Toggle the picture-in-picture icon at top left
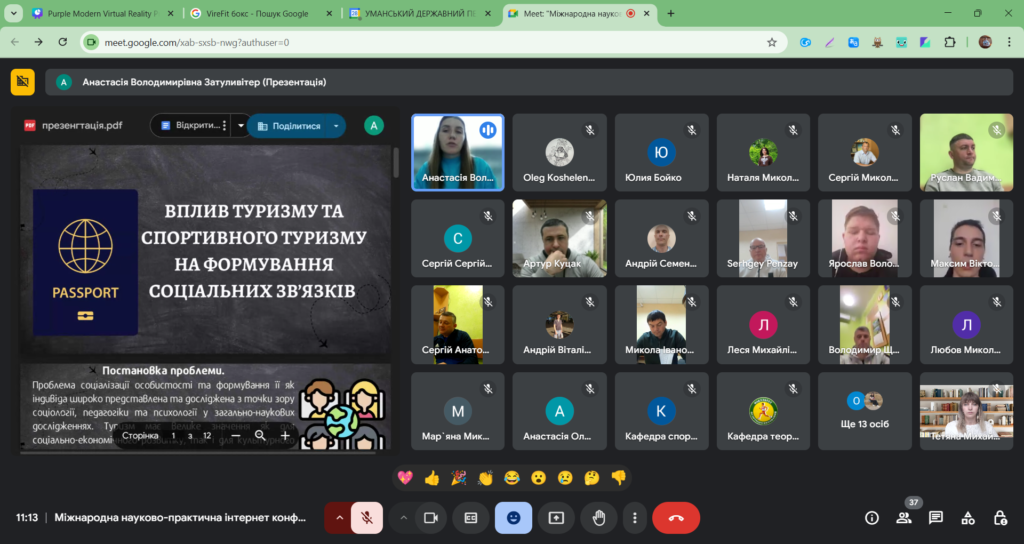The width and height of the screenshot is (1024, 544). [x=23, y=82]
